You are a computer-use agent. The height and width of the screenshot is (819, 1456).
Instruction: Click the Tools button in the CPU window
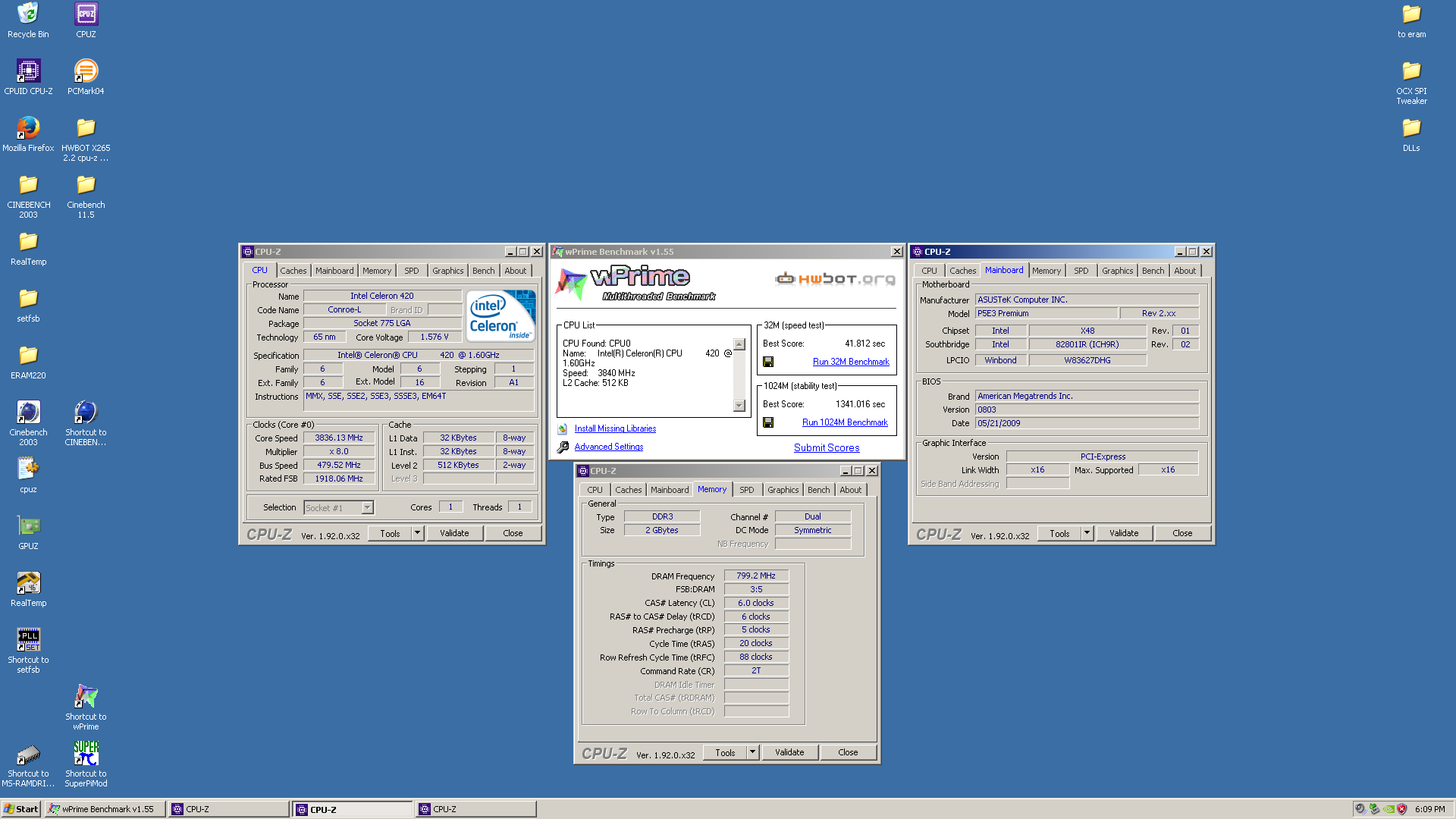tap(390, 533)
